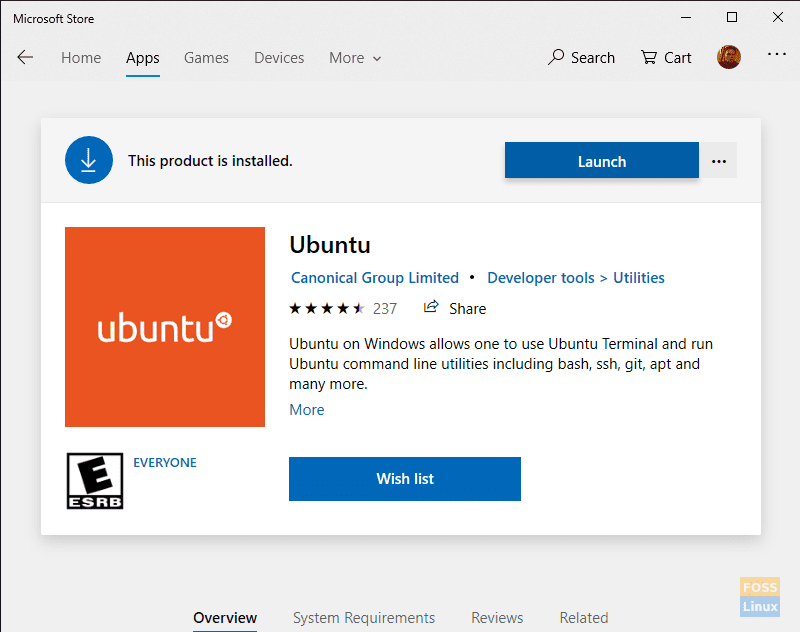This screenshot has height=632, width=800.
Task: Open the Developer tools category link
Action: [541, 277]
